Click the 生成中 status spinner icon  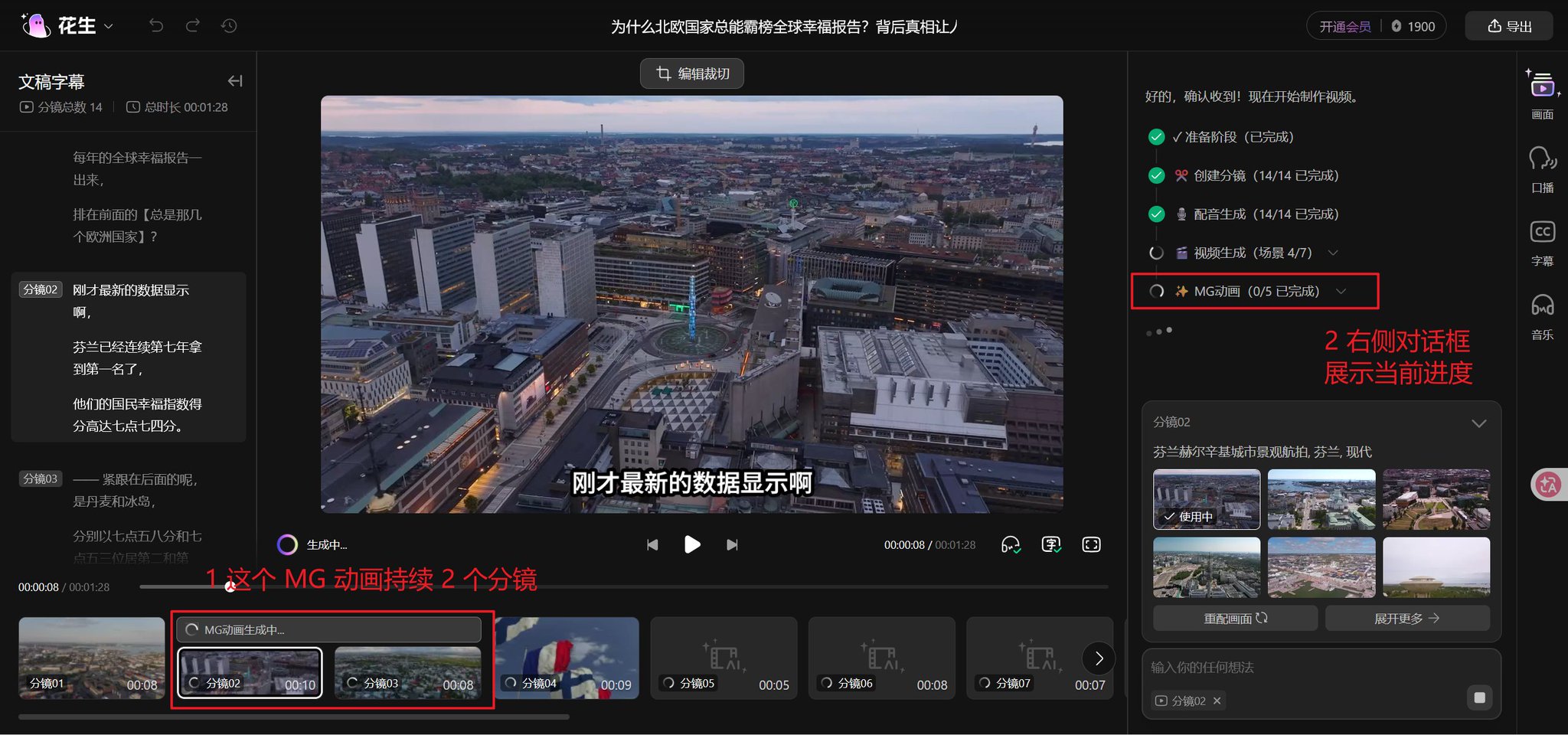click(x=287, y=544)
